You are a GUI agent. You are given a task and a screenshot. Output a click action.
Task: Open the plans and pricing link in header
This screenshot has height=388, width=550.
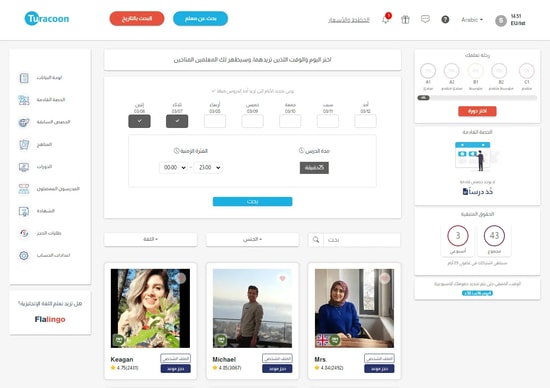(x=349, y=20)
